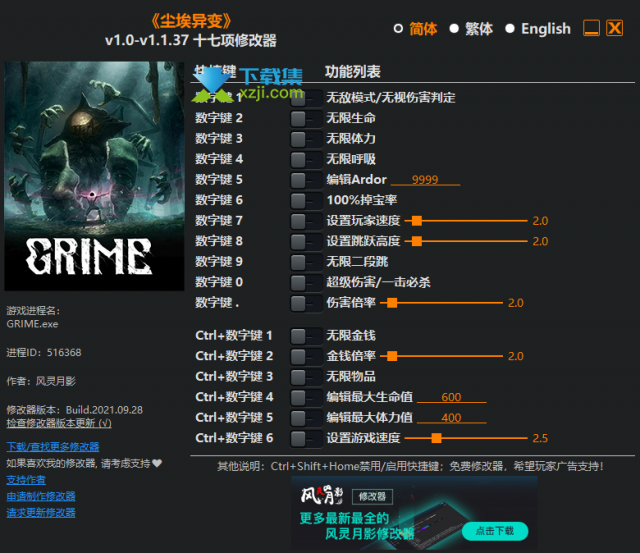Click the 数字键 7 hotkey label
Screen dimensions: 640x553
[x=219, y=221]
